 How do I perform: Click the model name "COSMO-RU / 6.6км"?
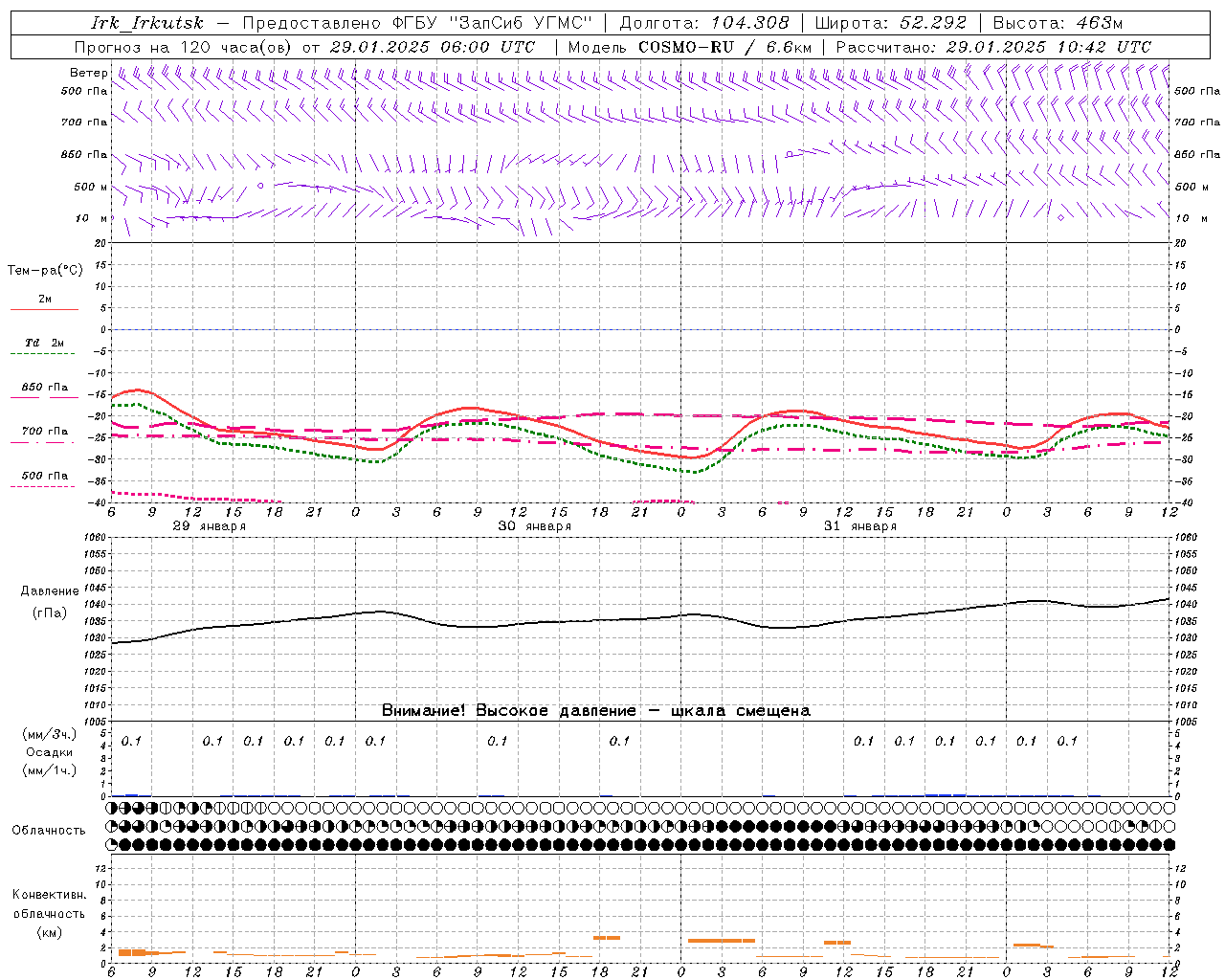[x=725, y=47]
